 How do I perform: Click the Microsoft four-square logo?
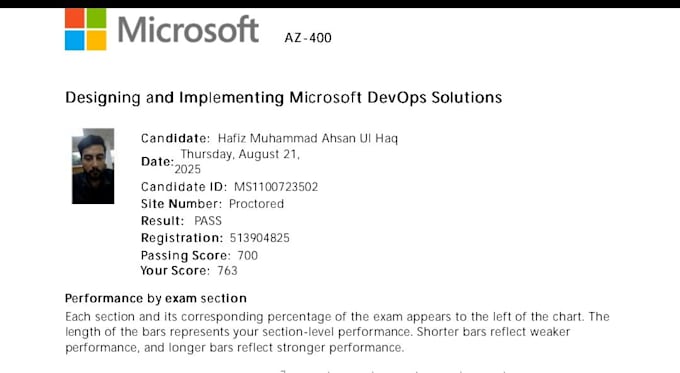[x=85, y=29]
